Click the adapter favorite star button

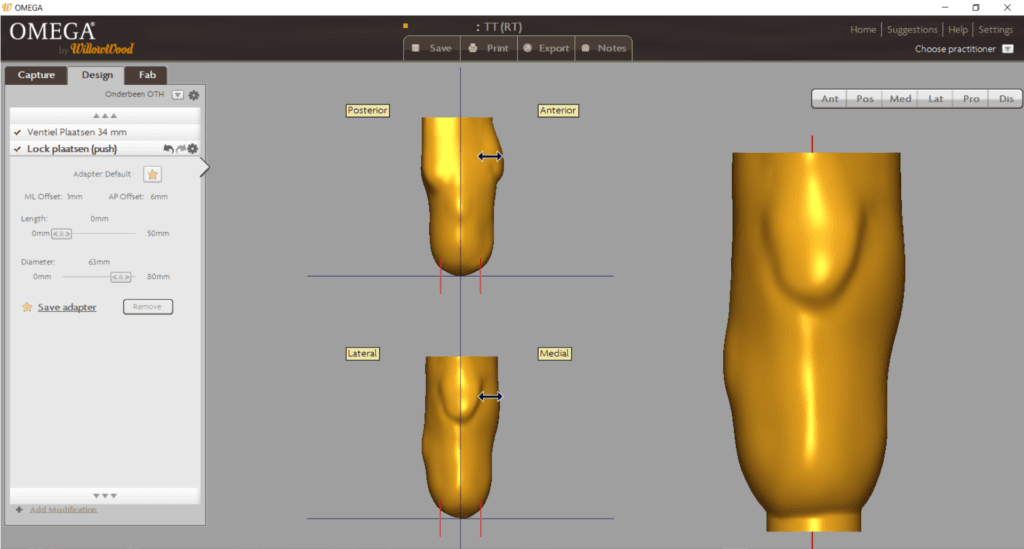152,174
